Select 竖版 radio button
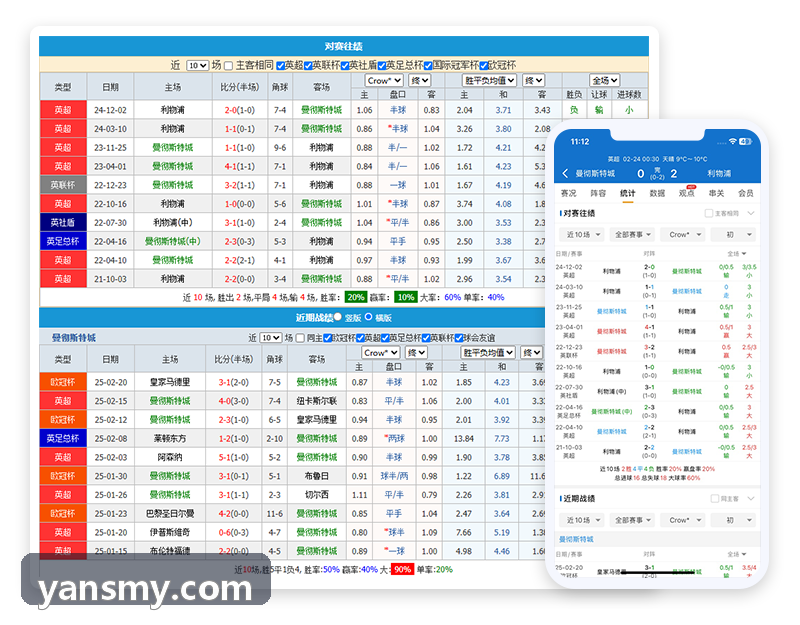800x625 pixels. point(338,317)
